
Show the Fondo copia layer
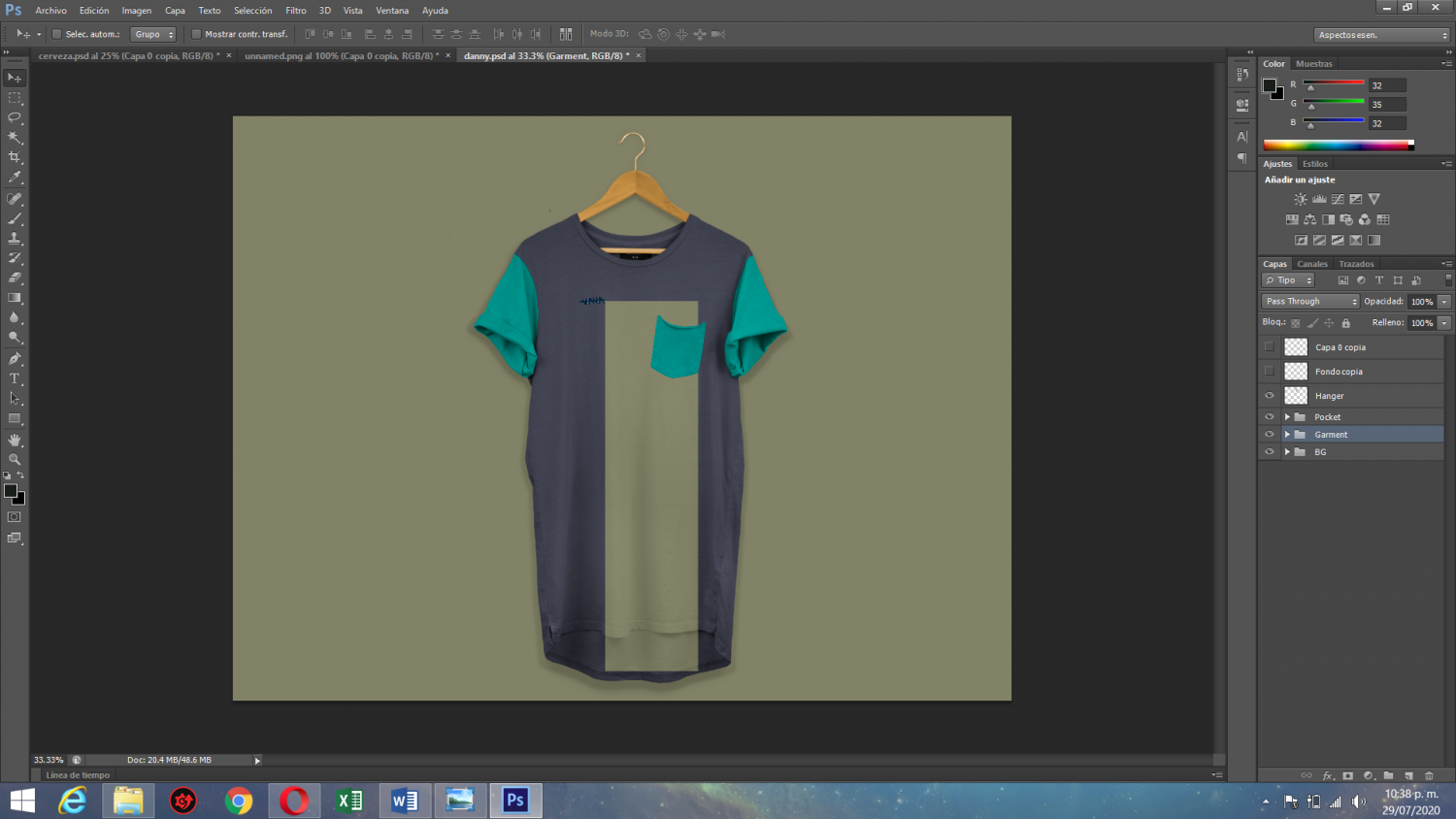coord(1269,371)
